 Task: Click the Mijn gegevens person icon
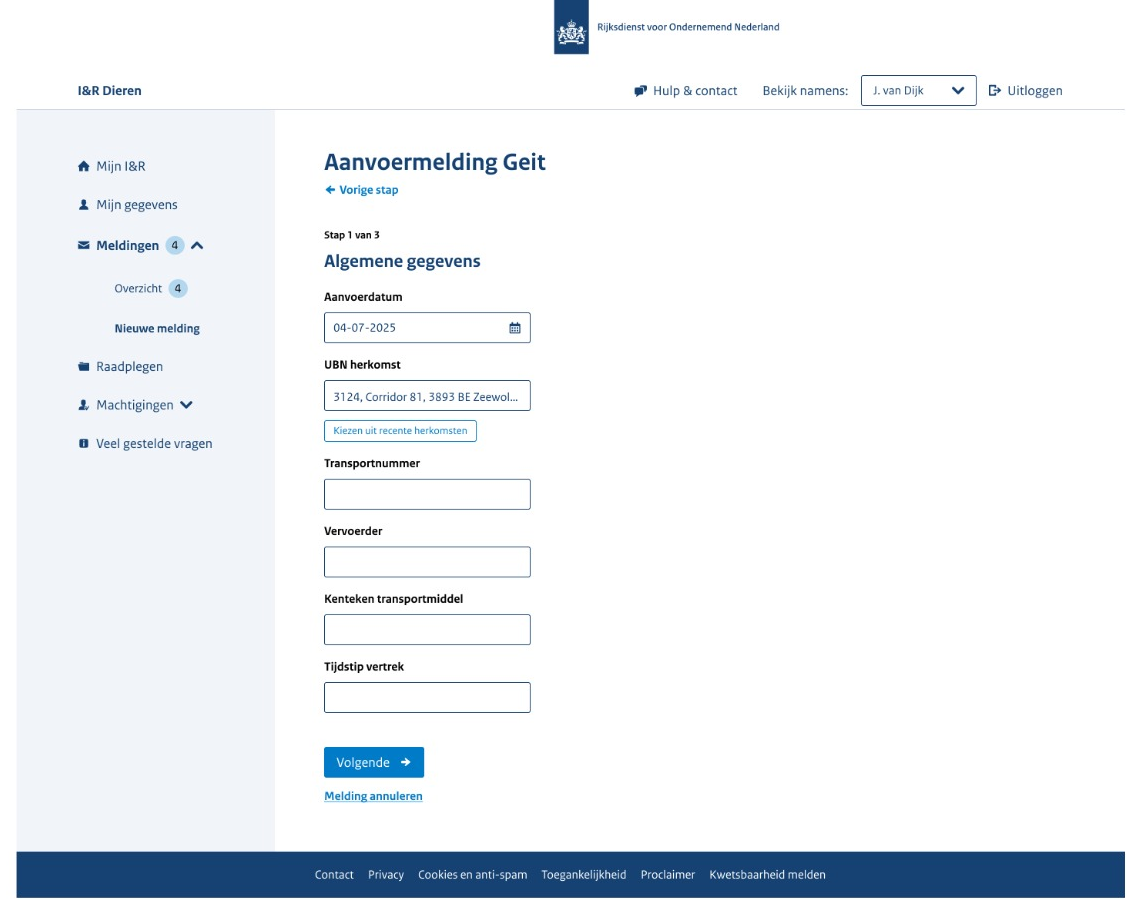[84, 204]
